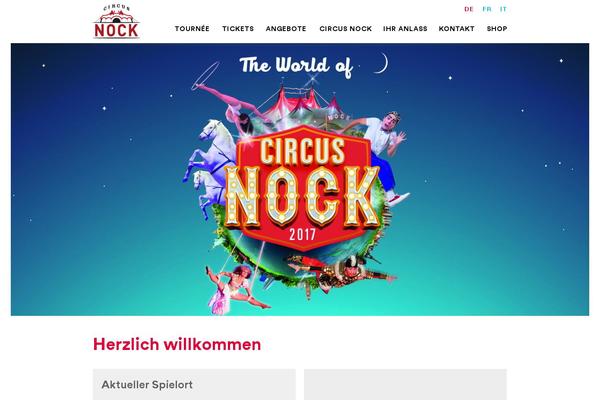Switch language to DE
The width and height of the screenshot is (600, 400).
469,9
